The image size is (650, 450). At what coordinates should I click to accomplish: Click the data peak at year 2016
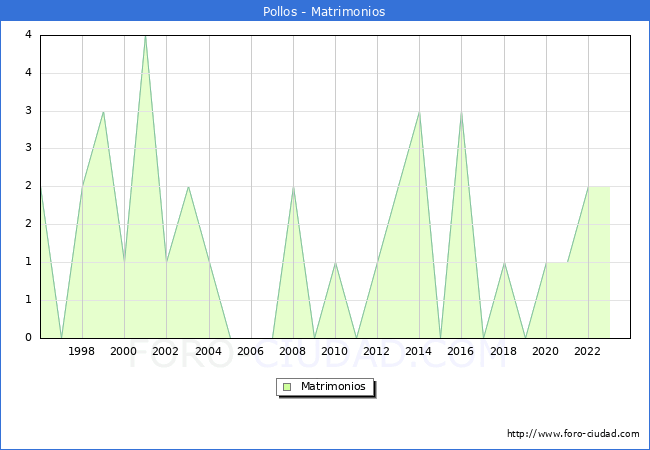461,112
